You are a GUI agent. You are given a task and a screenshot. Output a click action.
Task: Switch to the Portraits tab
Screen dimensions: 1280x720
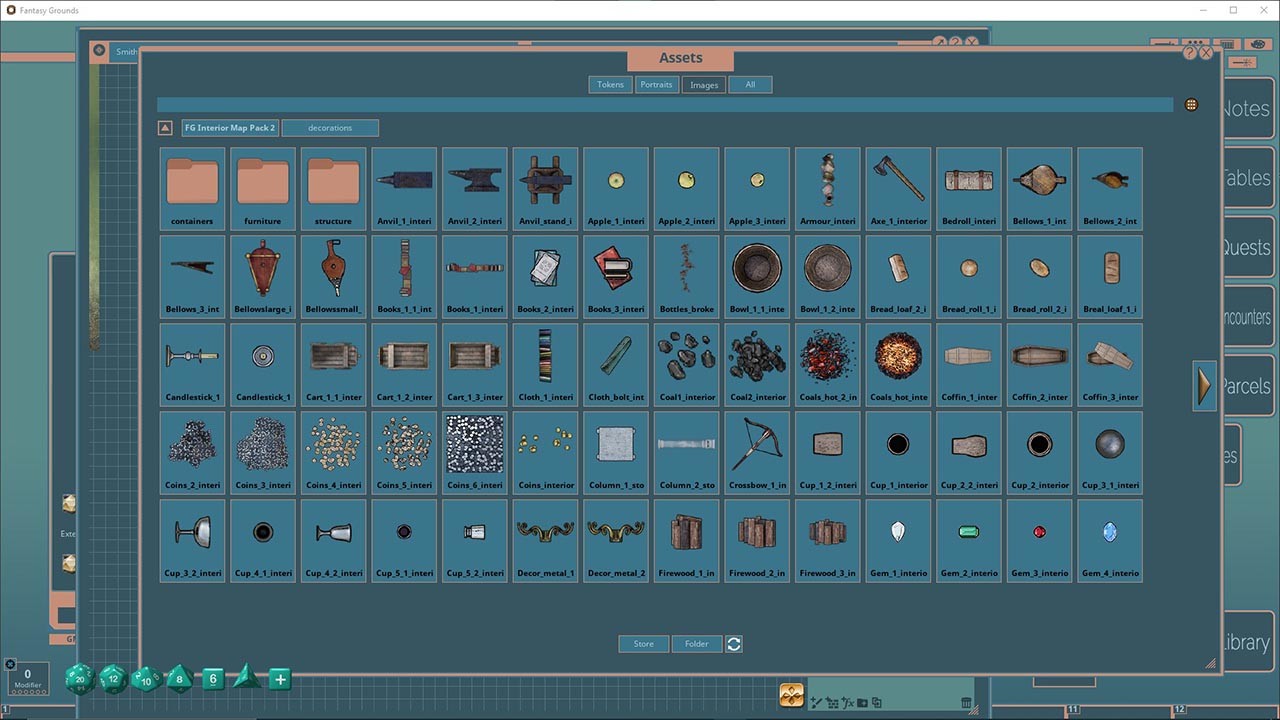(x=656, y=84)
